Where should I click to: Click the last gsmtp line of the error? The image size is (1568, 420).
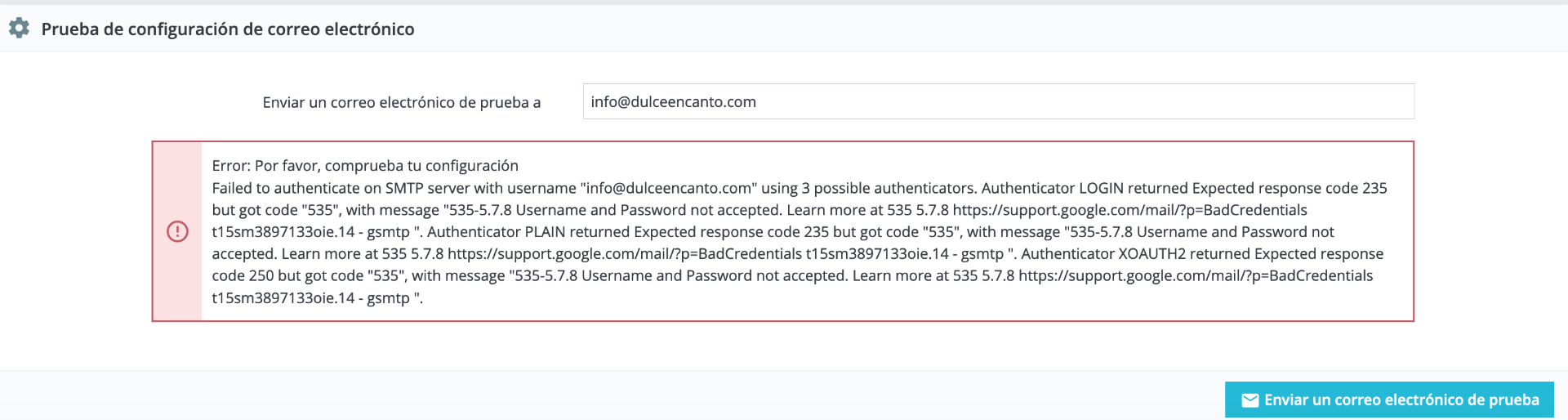click(x=318, y=298)
